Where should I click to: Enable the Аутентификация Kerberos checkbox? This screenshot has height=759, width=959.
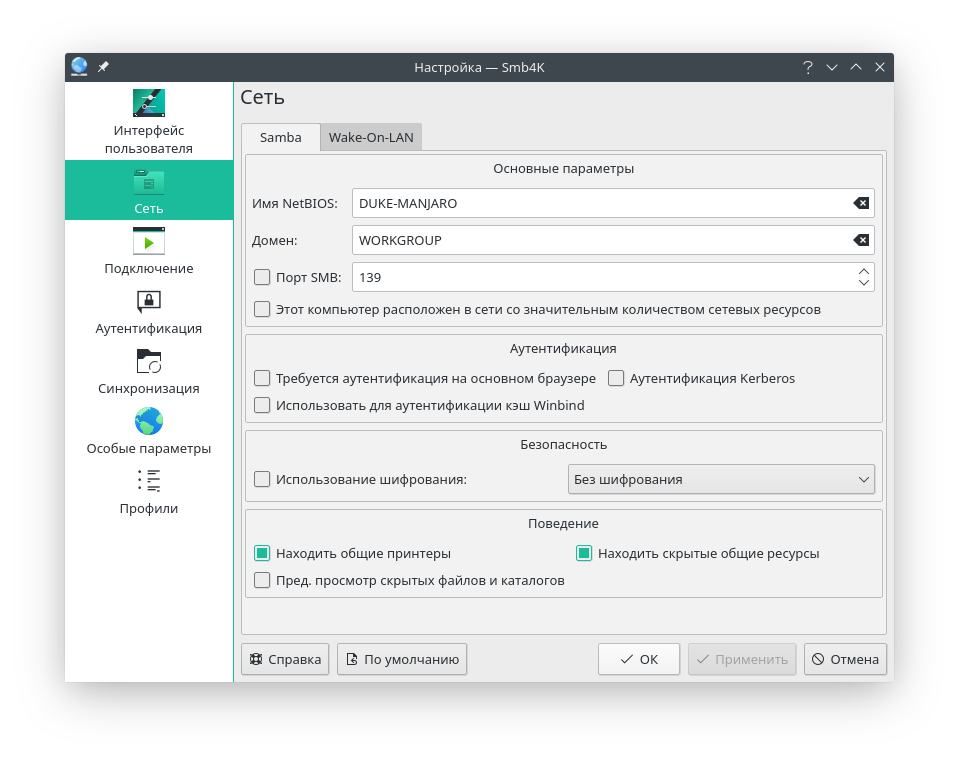coord(616,379)
